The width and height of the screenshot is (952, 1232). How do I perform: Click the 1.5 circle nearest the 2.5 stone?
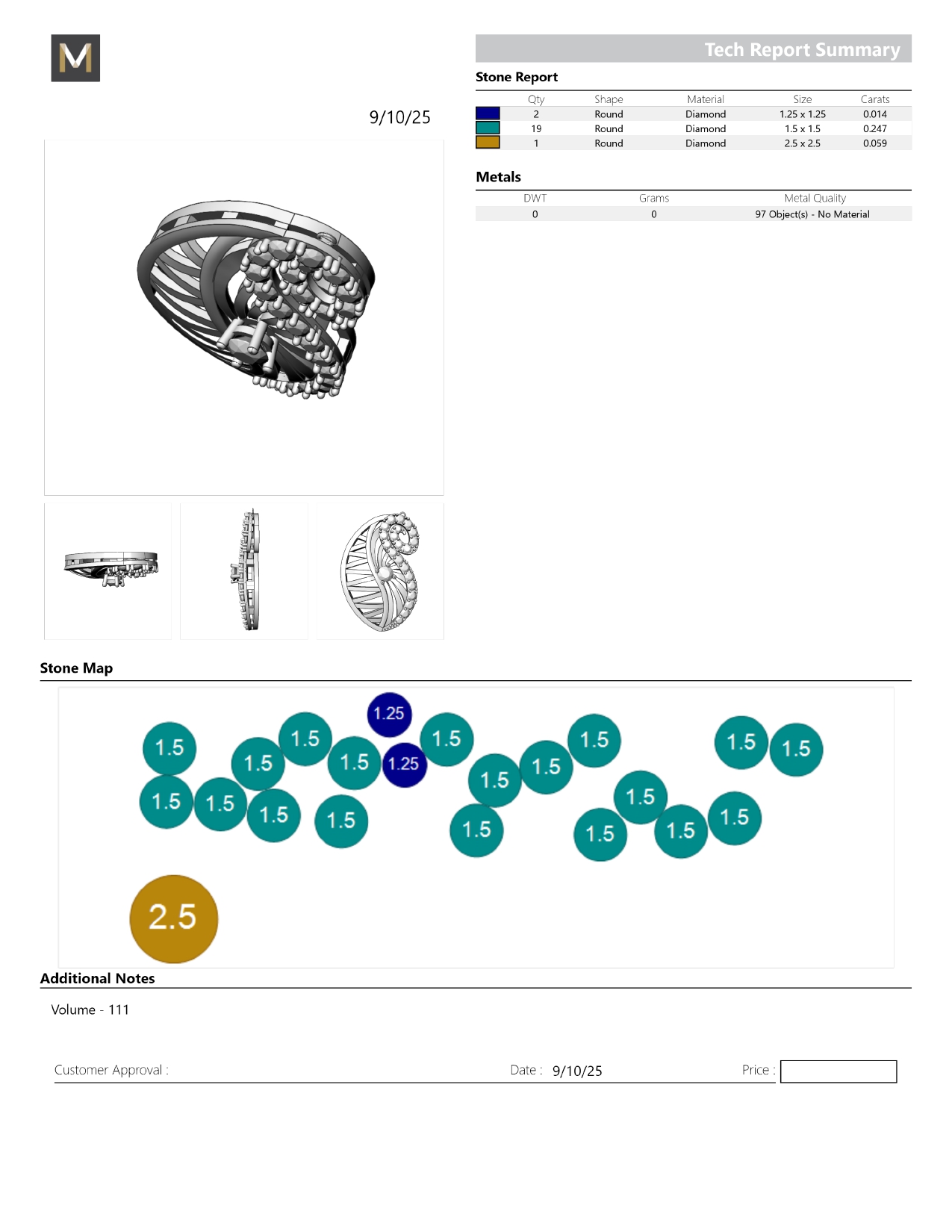coord(167,802)
